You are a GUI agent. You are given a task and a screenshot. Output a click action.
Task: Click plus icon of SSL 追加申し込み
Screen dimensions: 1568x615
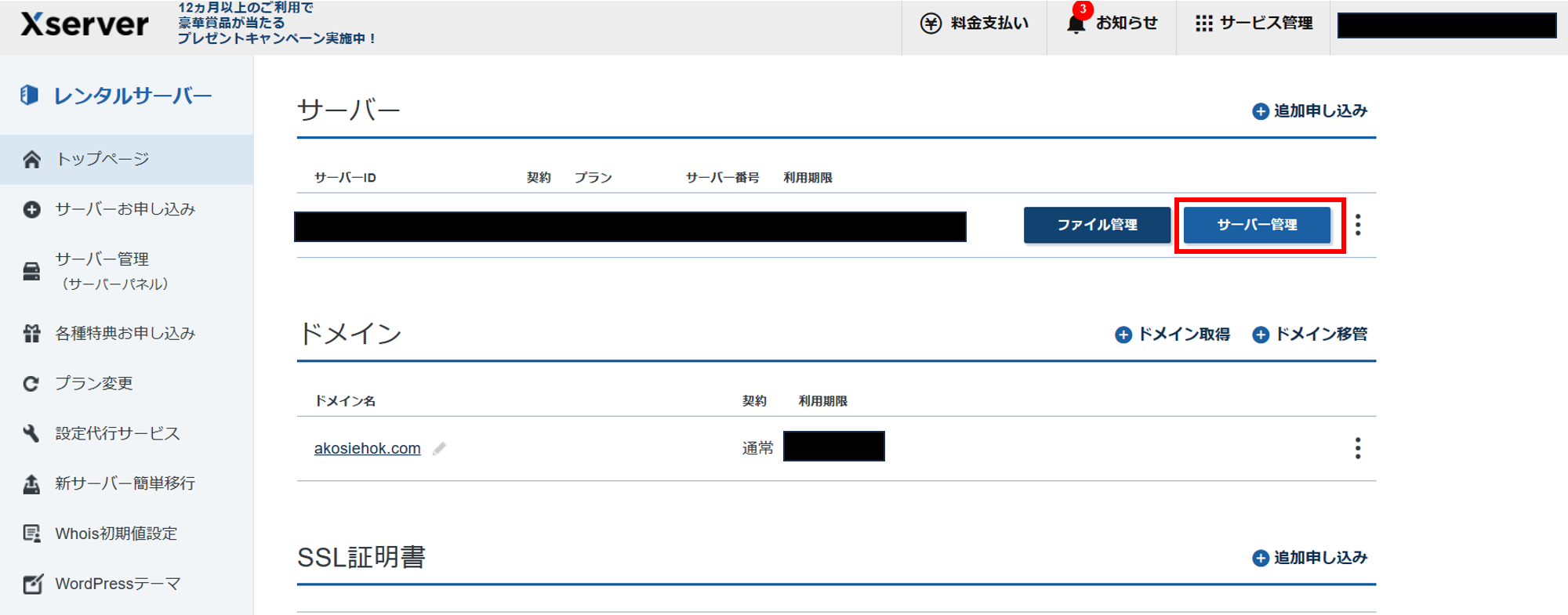[x=1261, y=558]
